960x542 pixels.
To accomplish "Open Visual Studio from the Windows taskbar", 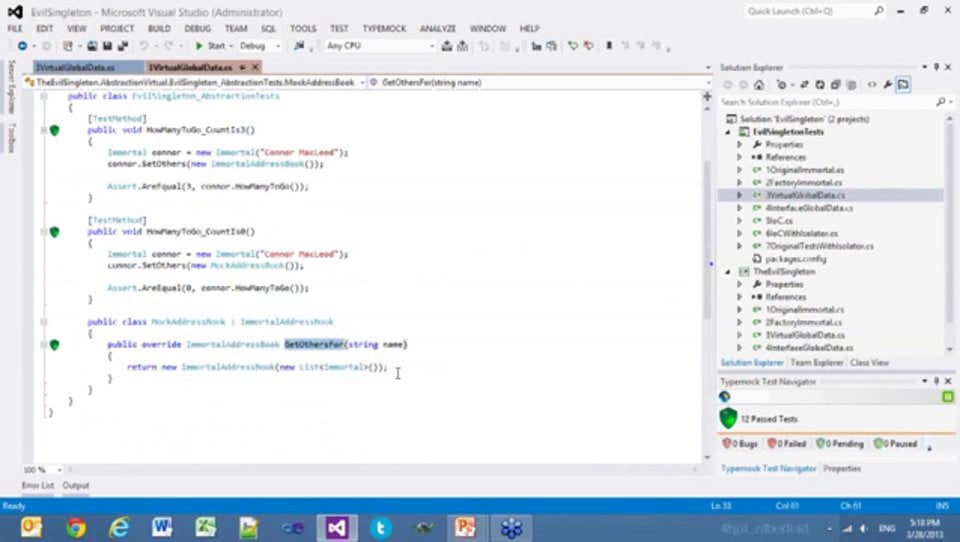I will point(337,528).
